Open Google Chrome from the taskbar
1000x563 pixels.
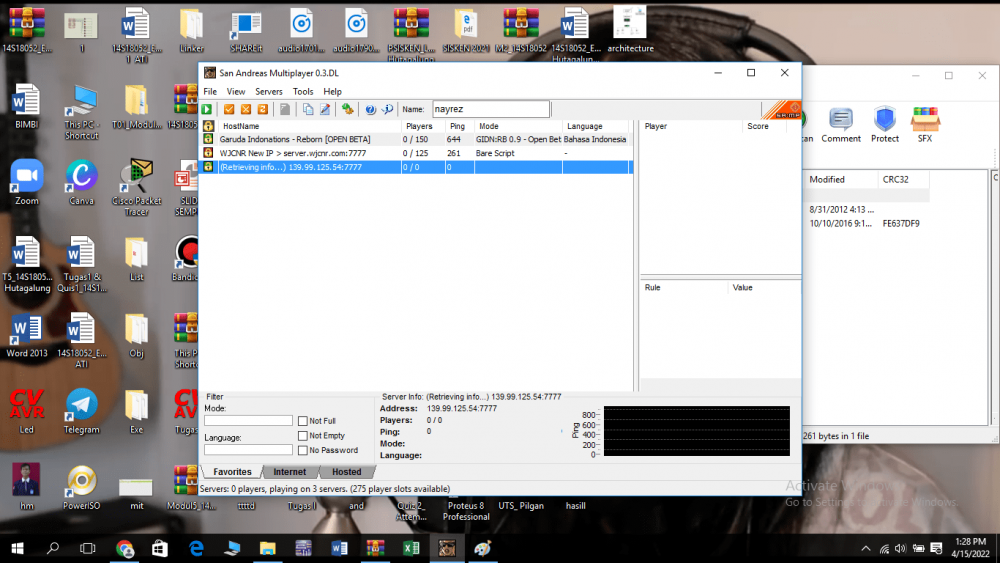point(125,548)
